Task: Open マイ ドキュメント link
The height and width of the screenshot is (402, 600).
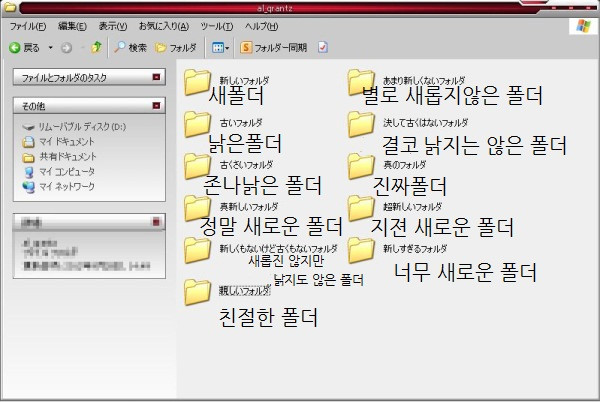Action: (67, 142)
